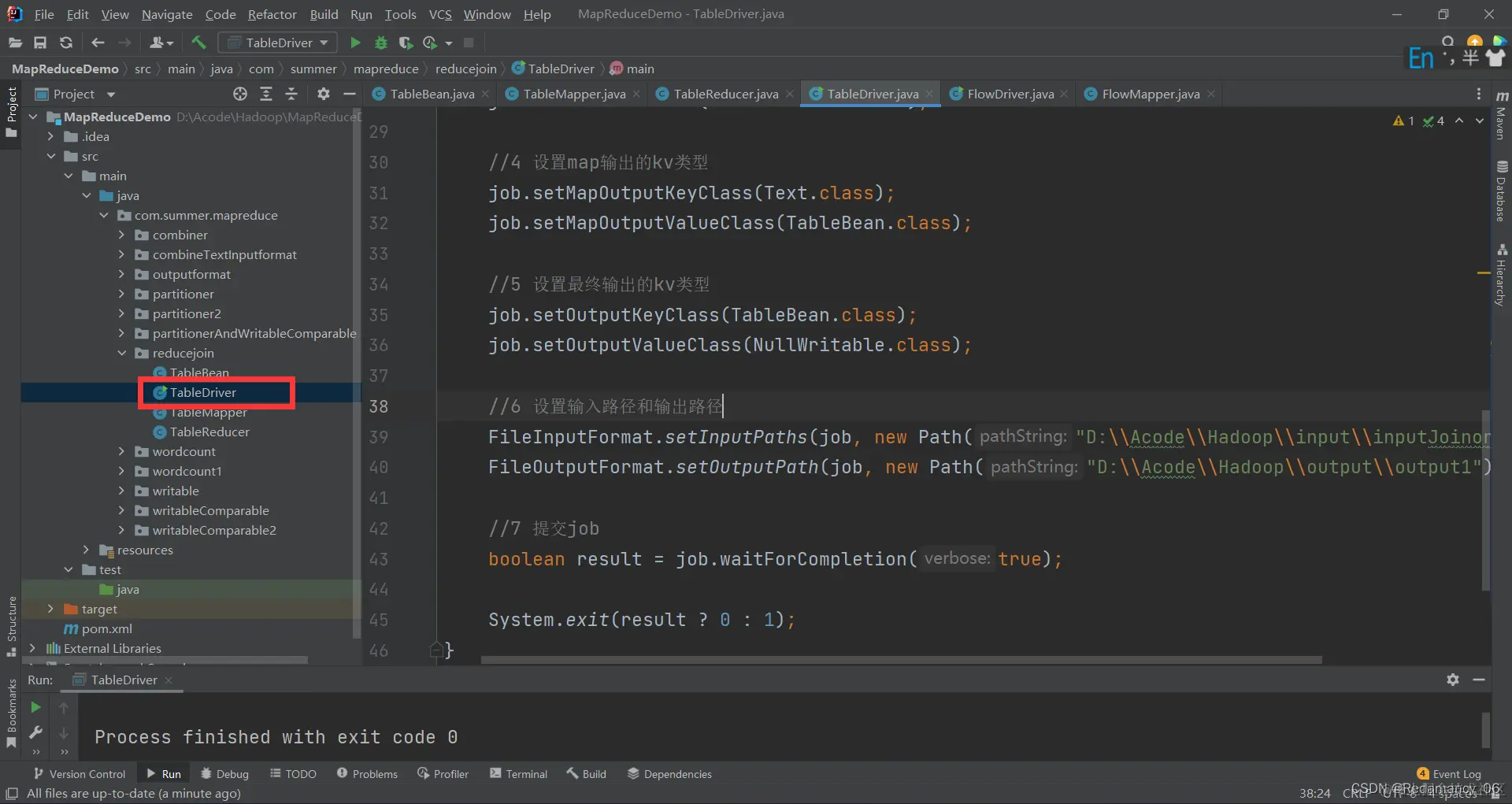This screenshot has height=804, width=1512.
Task: Click the En input method indicator
Action: (x=1421, y=57)
